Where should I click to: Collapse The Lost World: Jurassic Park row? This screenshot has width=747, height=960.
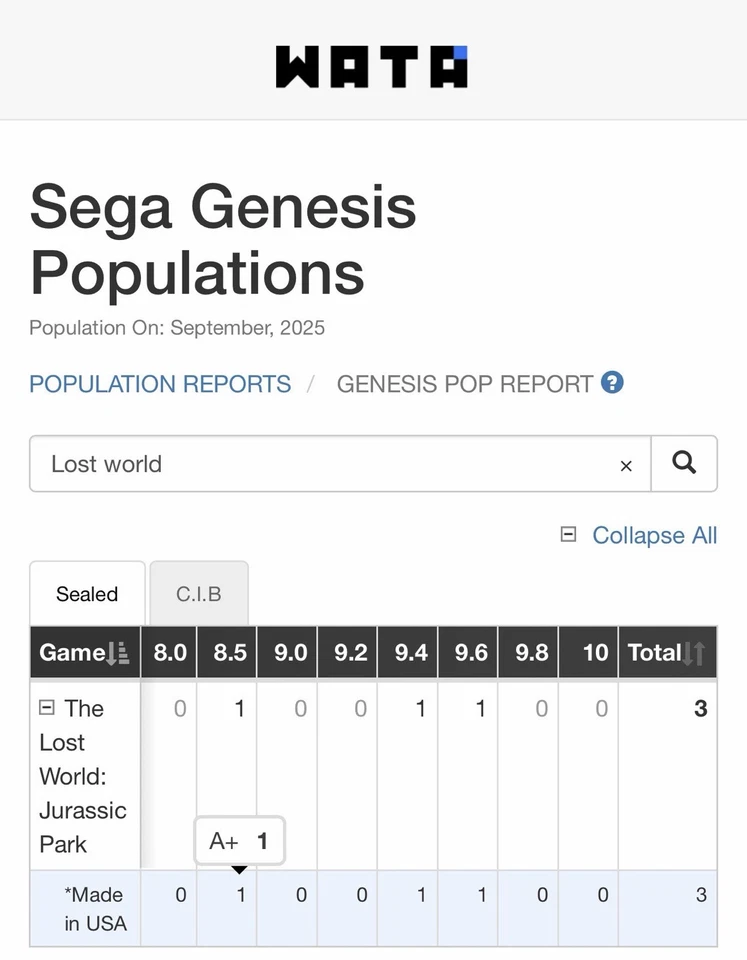(46, 708)
